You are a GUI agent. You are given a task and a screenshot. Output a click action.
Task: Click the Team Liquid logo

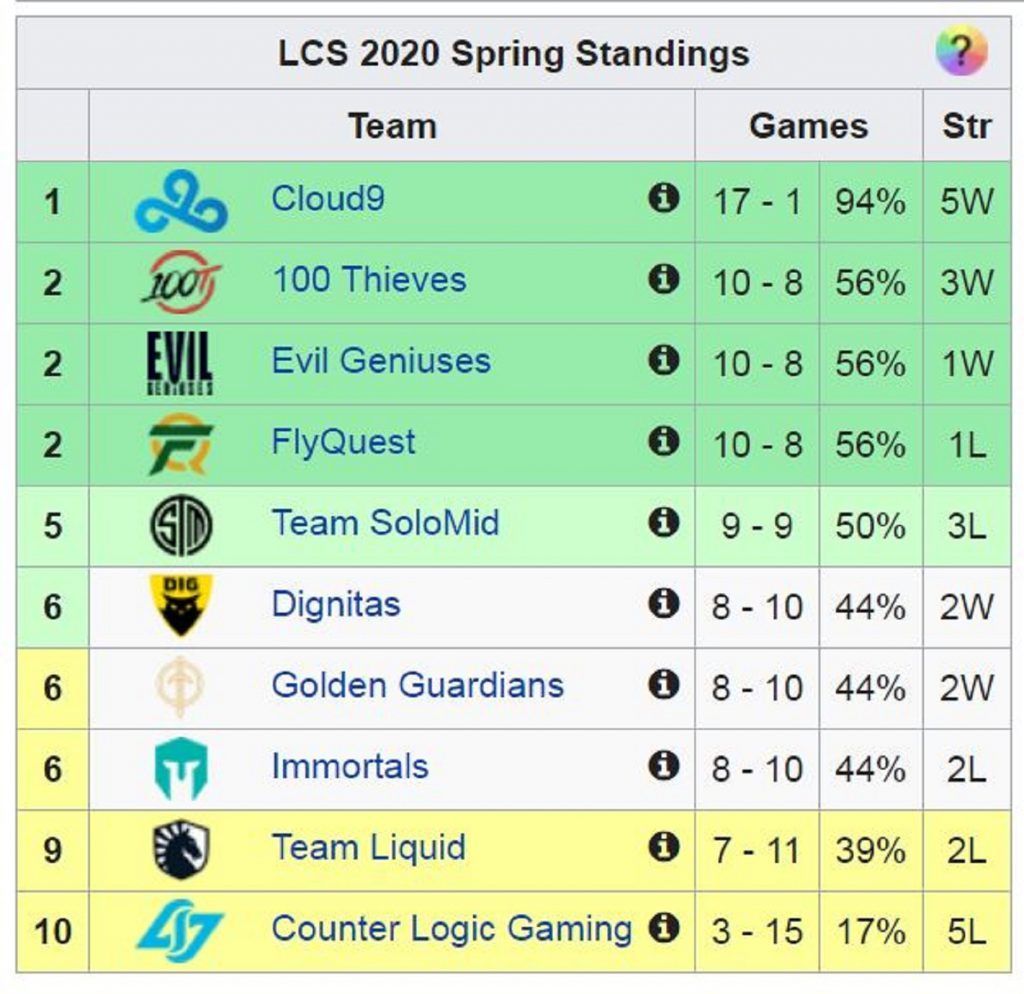pyautogui.click(x=181, y=849)
